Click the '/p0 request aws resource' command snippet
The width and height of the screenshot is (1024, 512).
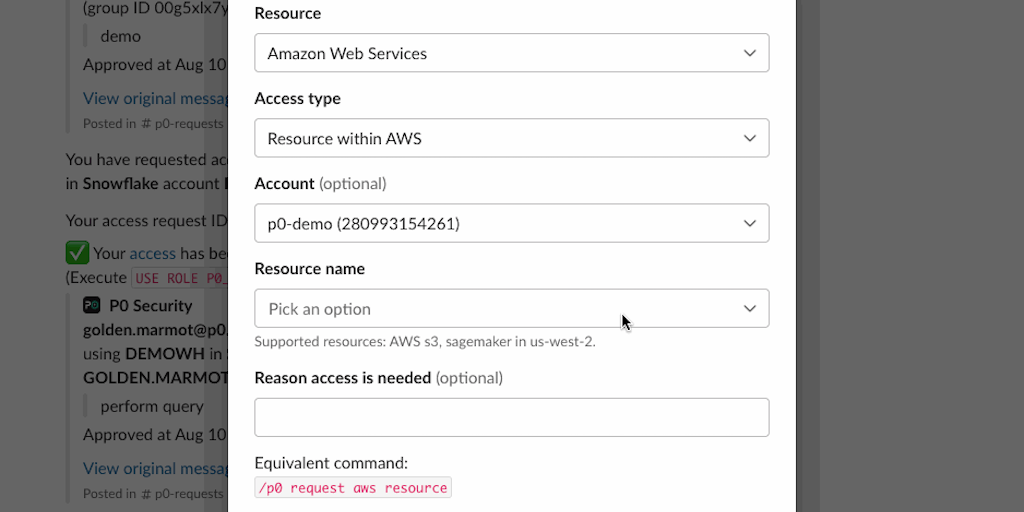tap(353, 488)
